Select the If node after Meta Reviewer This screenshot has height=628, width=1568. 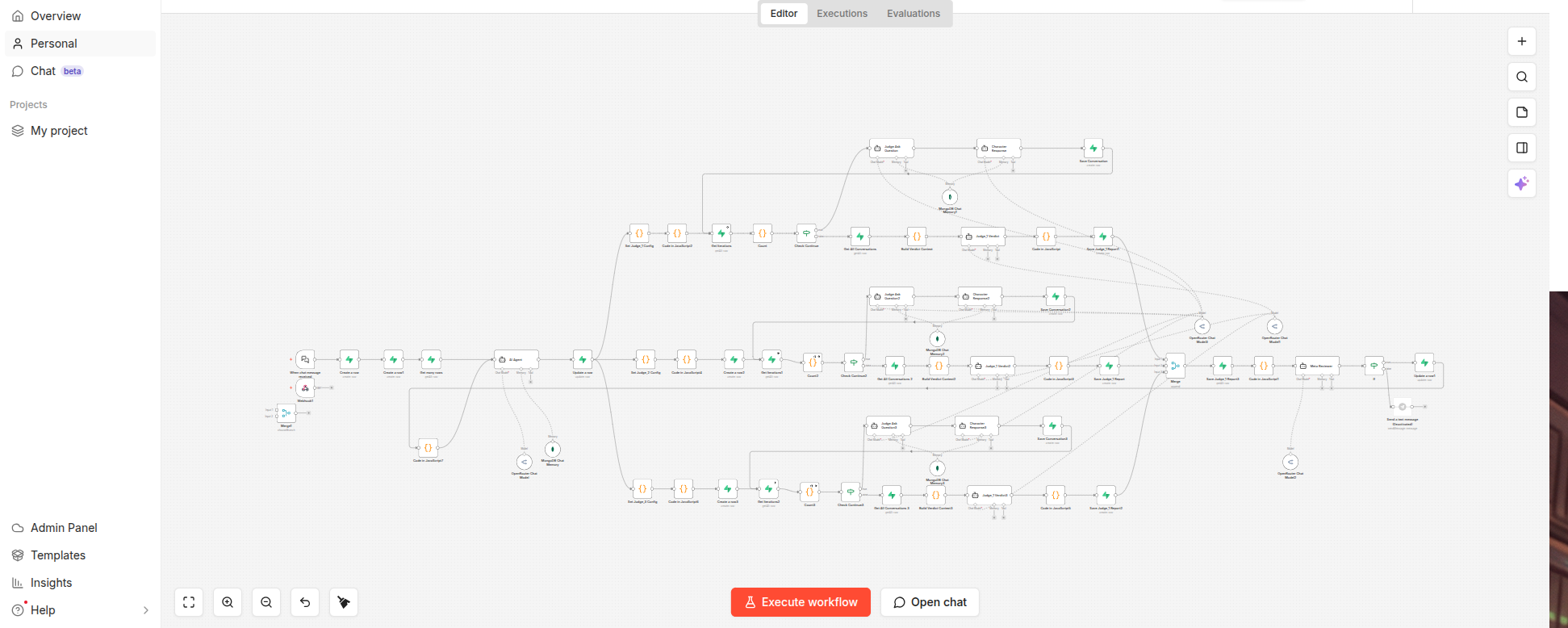click(1374, 366)
